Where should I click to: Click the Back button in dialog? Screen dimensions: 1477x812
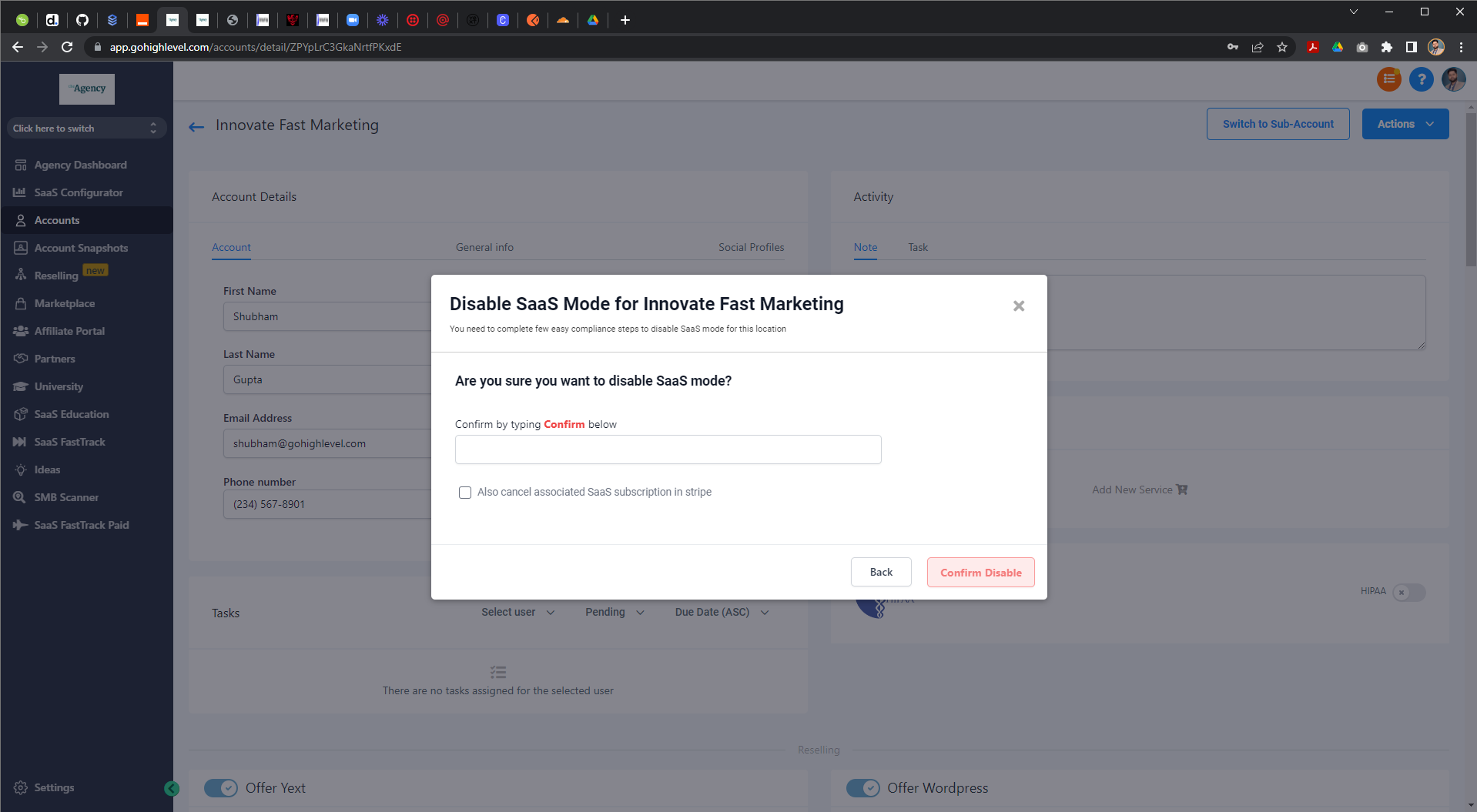[881, 572]
